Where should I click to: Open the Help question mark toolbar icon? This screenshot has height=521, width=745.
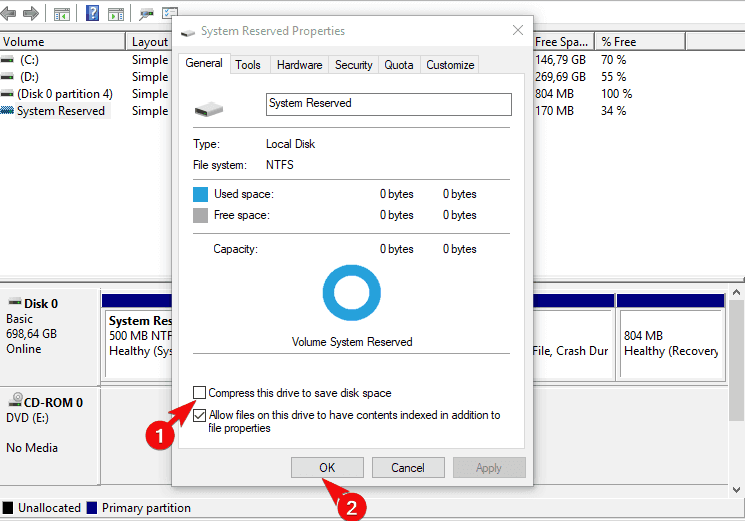click(x=92, y=13)
